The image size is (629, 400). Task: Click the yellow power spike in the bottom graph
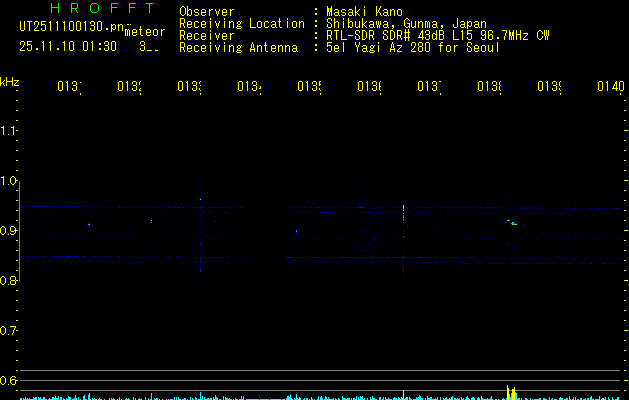click(511, 392)
